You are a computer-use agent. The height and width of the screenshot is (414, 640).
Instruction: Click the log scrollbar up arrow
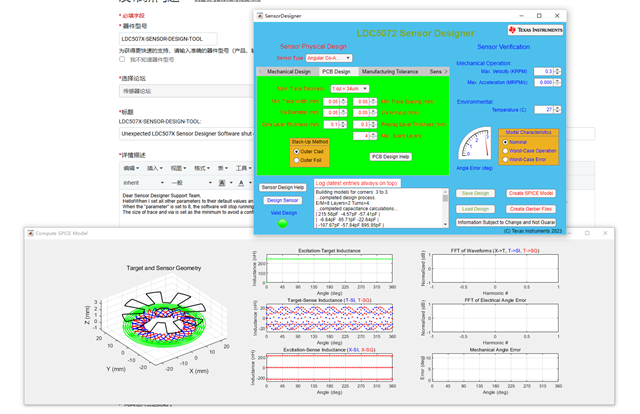tap(445, 191)
